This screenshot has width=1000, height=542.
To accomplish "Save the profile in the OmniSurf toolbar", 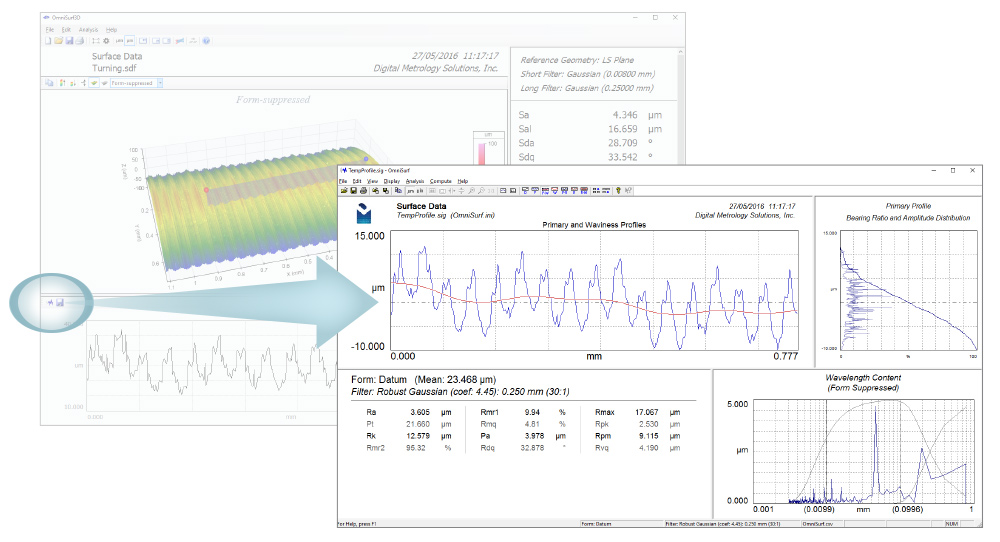I will point(354,190).
